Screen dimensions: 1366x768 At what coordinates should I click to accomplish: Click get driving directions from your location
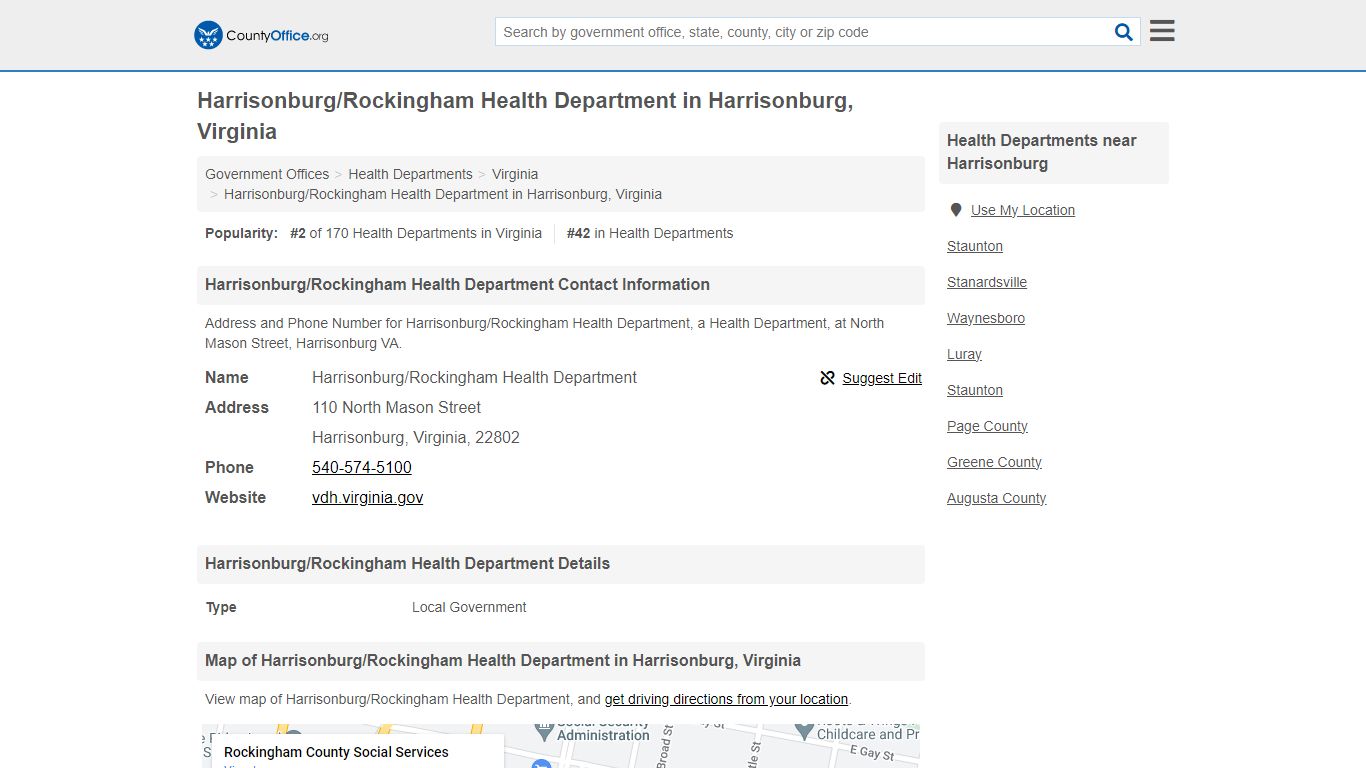coord(726,699)
